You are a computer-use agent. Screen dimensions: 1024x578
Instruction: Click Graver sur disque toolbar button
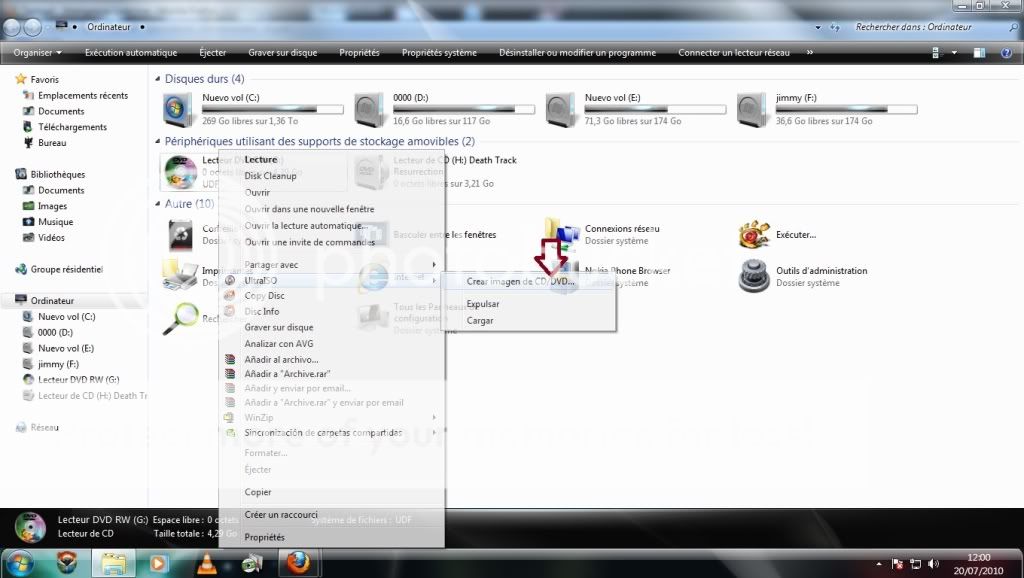pyautogui.click(x=283, y=53)
